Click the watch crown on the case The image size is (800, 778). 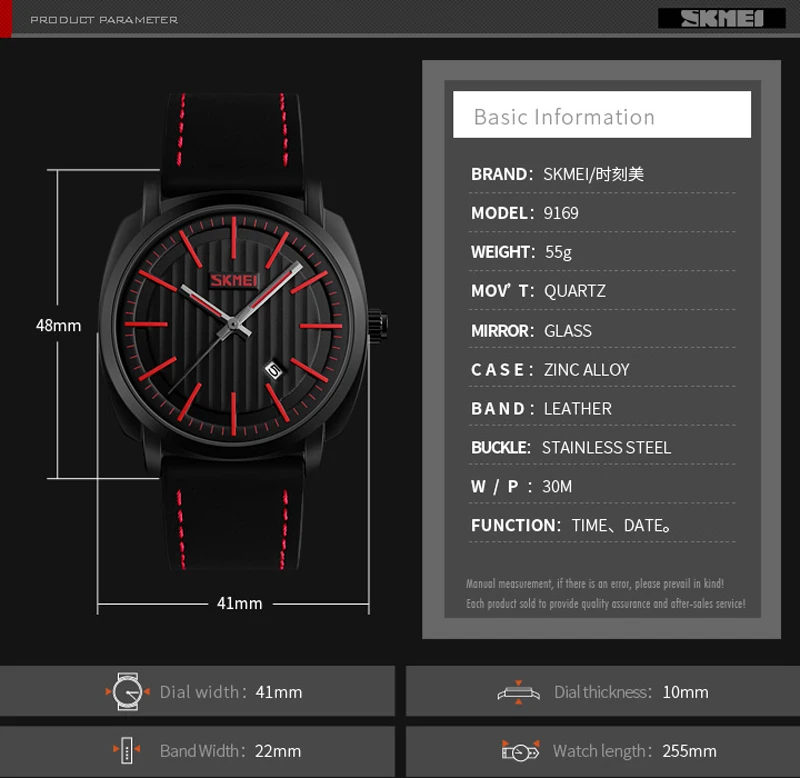[378, 325]
